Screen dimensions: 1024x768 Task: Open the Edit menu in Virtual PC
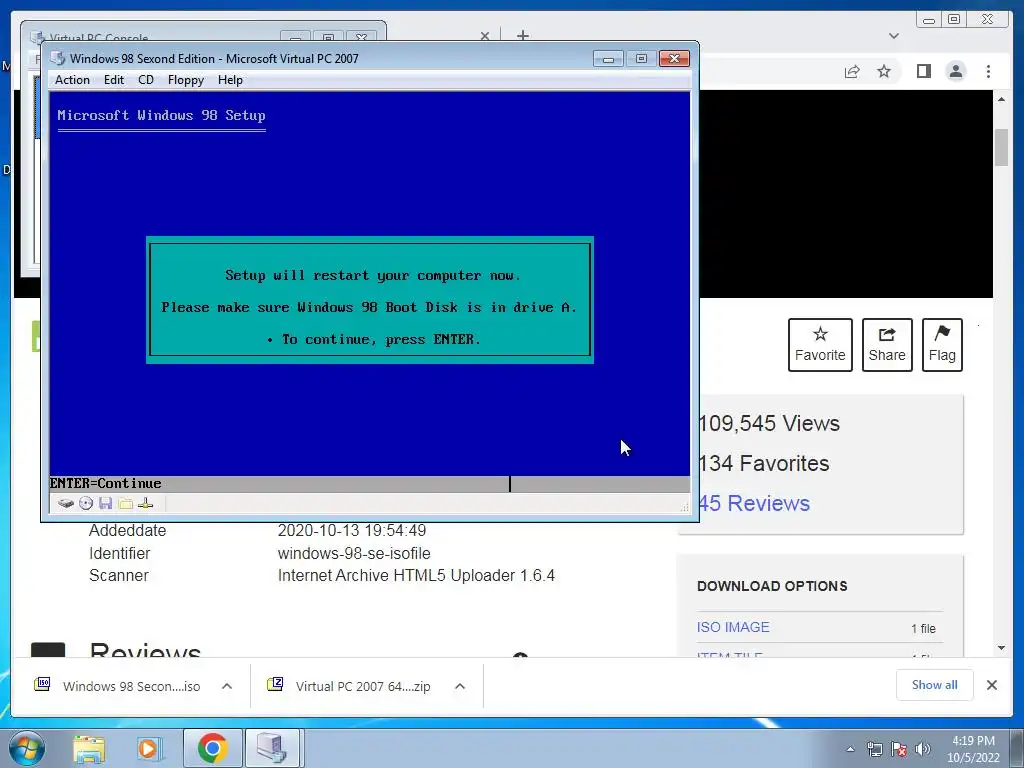[114, 80]
